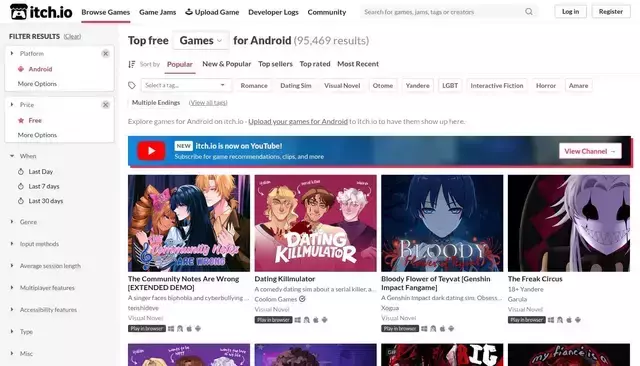Image resolution: width=640 pixels, height=366 pixels.
Task: Select the Dating Sim tag
Action: tap(296, 85)
